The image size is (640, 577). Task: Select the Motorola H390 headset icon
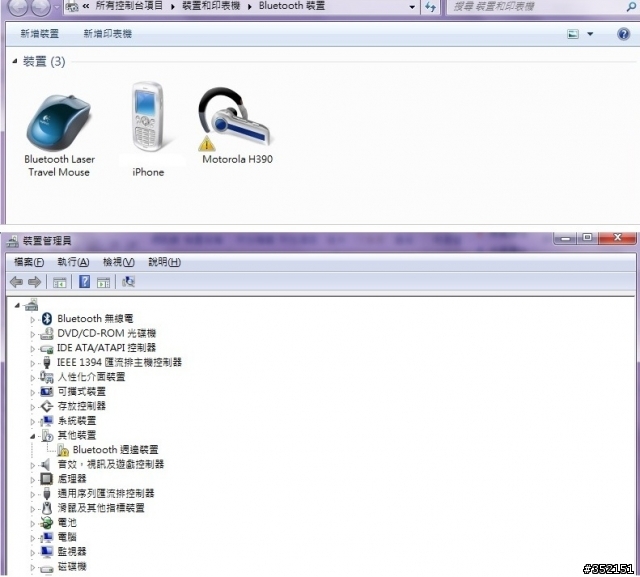coord(235,118)
